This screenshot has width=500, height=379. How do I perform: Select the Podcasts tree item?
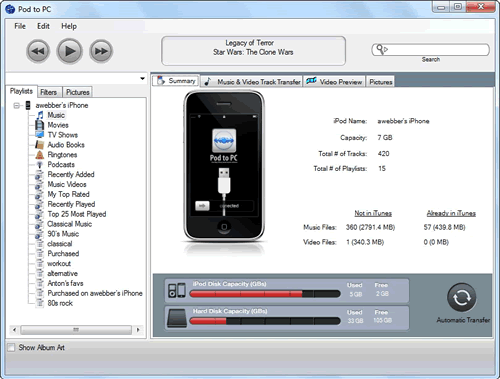[x=61, y=165]
